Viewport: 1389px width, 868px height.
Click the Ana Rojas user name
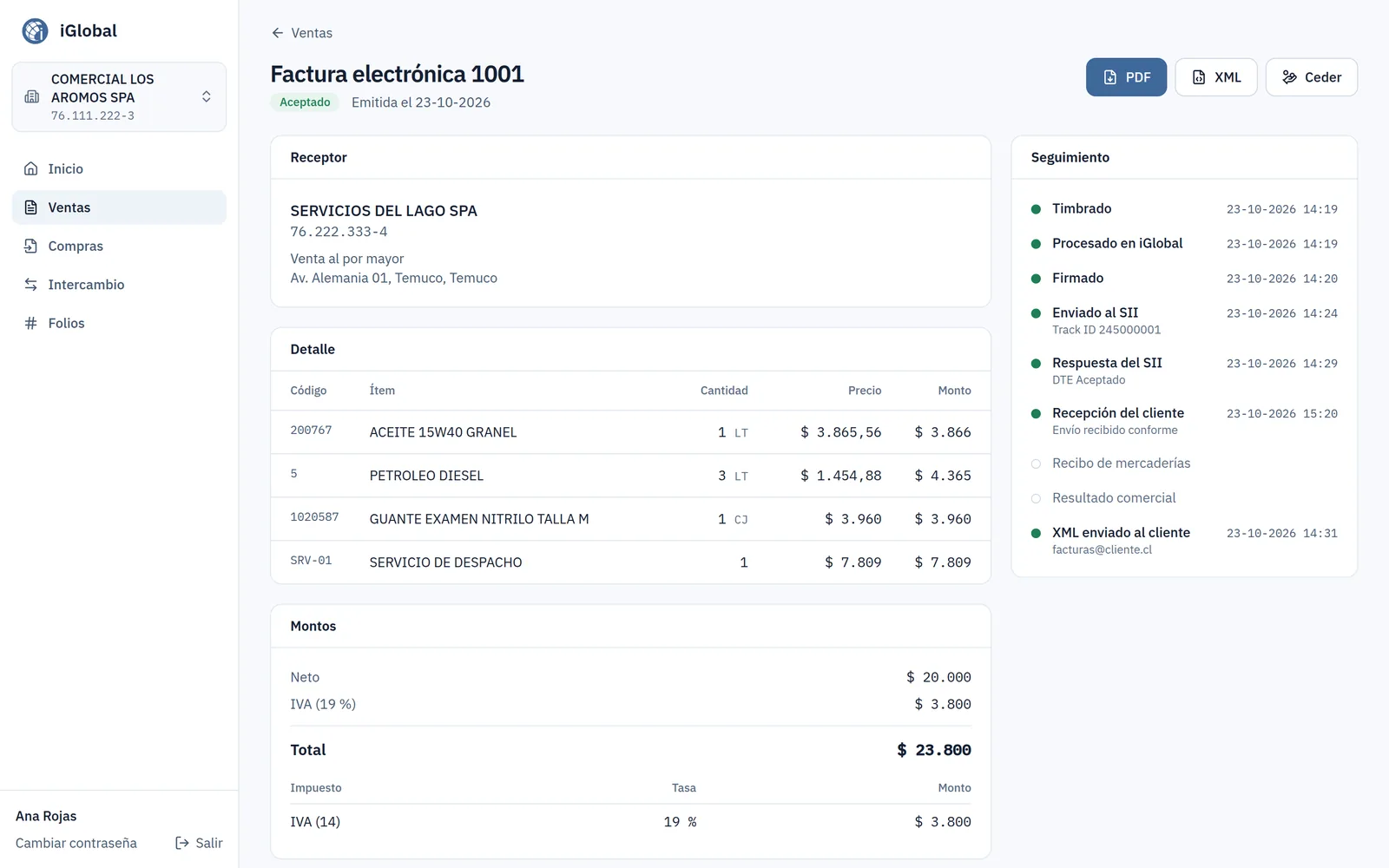pyautogui.click(x=46, y=816)
